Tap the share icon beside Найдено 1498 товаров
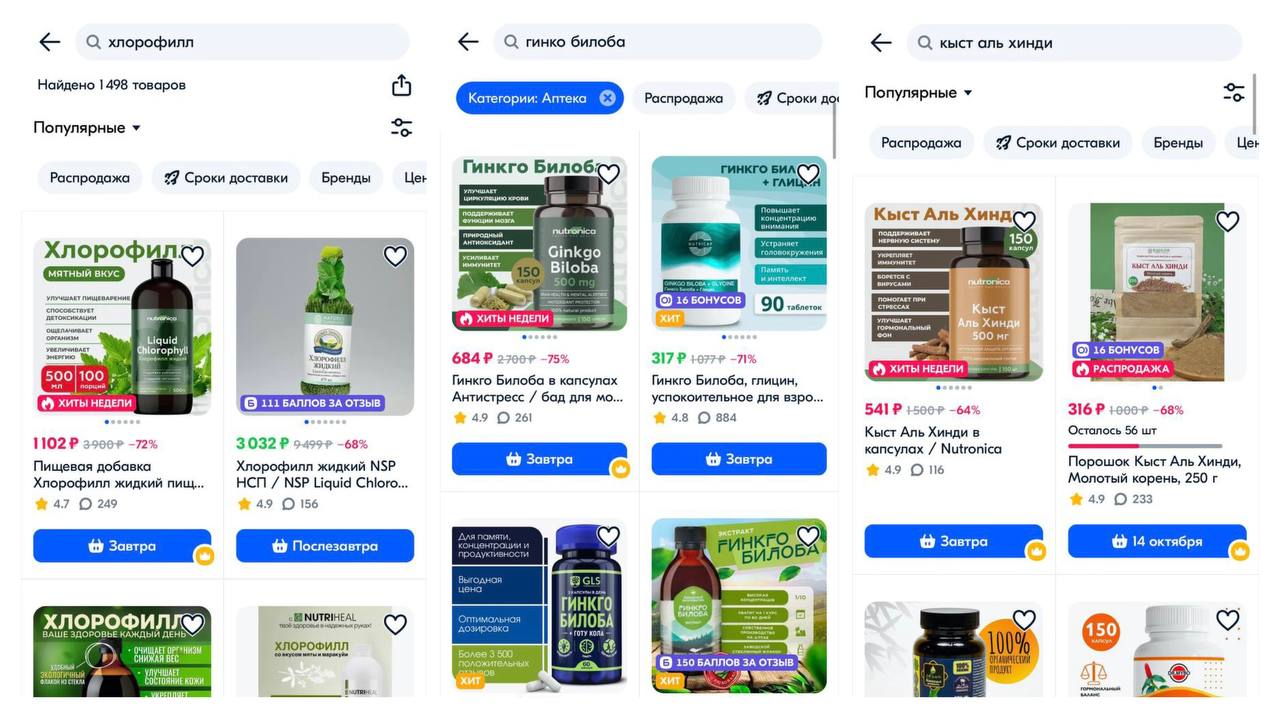This screenshot has height=718, width=1280. pos(401,85)
